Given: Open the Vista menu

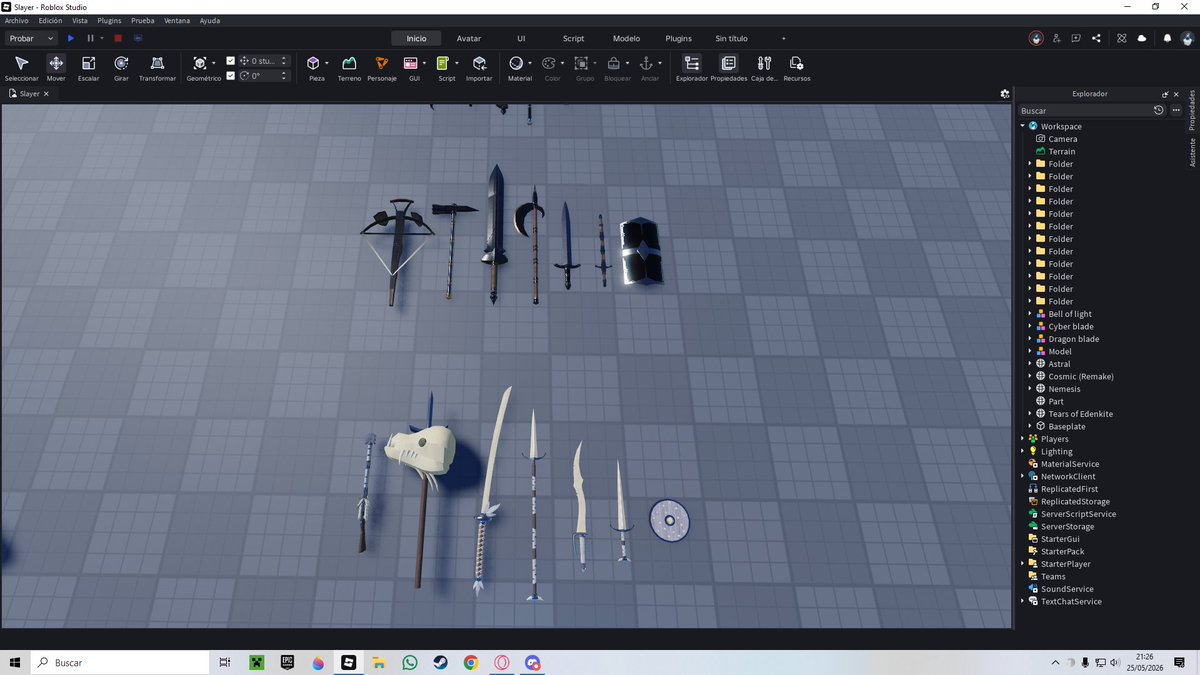Looking at the screenshot, I should tap(80, 20).
